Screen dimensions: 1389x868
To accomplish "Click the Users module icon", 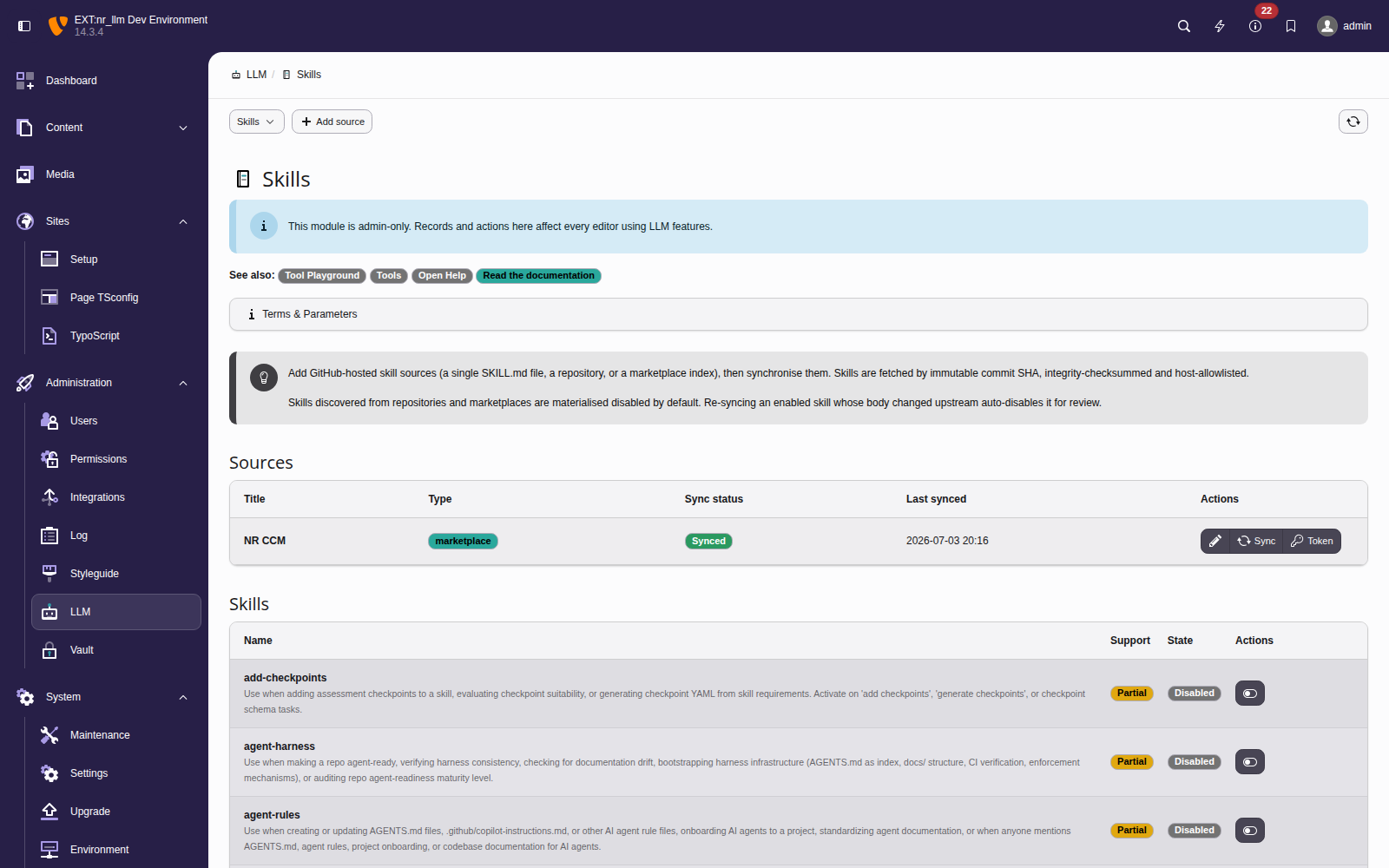I will click(49, 421).
